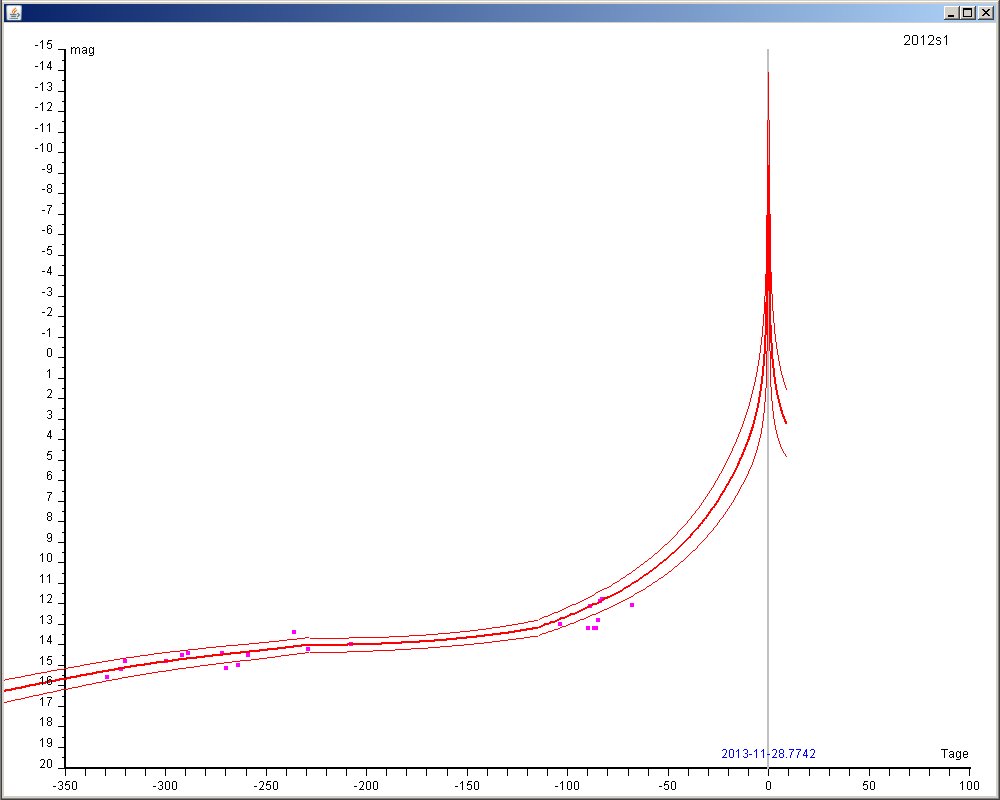This screenshot has height=800, width=1000.
Task: Click the date label 2013-11-28.7742
Action: [768, 753]
